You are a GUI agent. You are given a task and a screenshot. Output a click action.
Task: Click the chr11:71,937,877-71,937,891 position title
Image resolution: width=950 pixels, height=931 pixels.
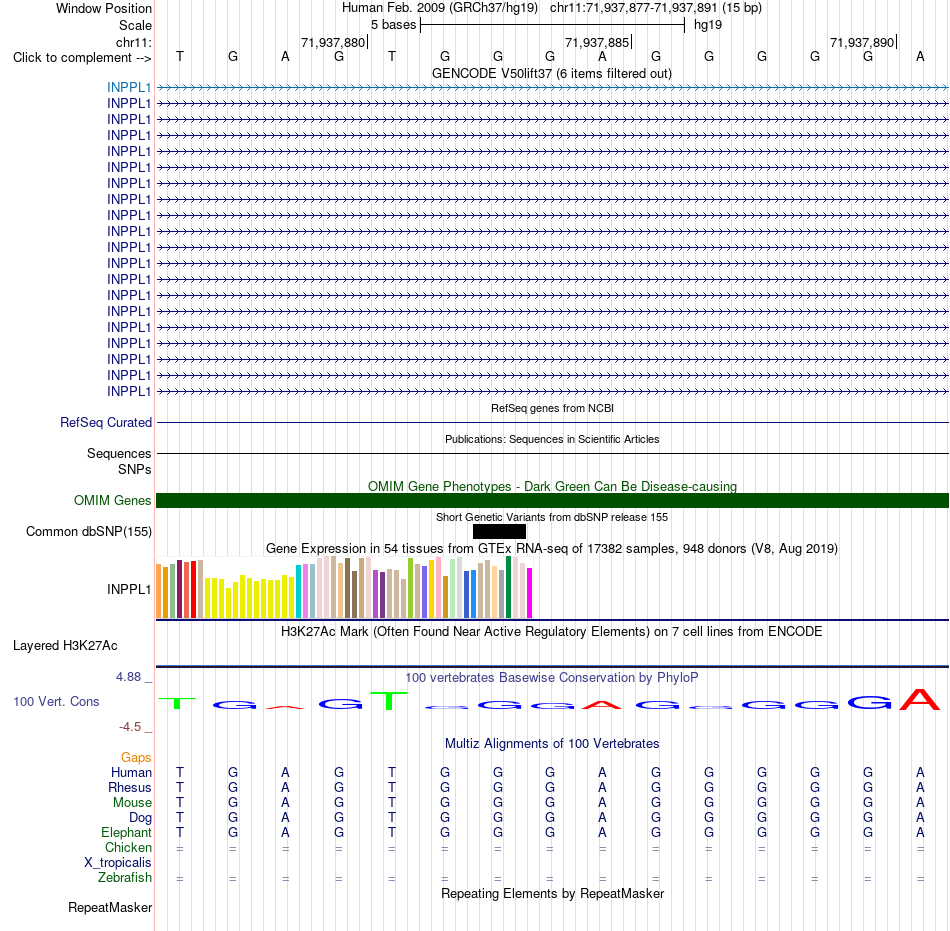(x=656, y=8)
